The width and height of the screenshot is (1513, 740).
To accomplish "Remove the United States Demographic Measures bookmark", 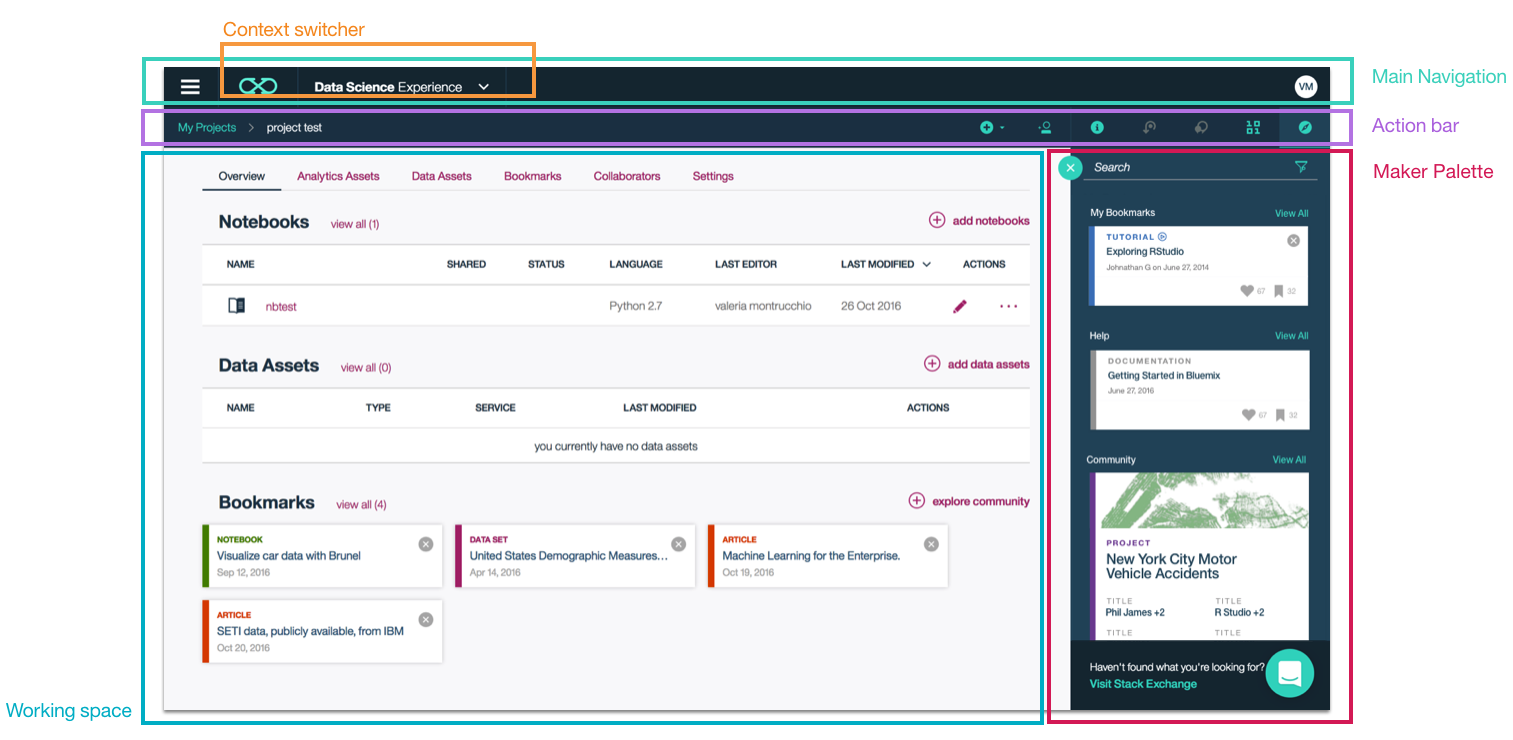I will (679, 544).
